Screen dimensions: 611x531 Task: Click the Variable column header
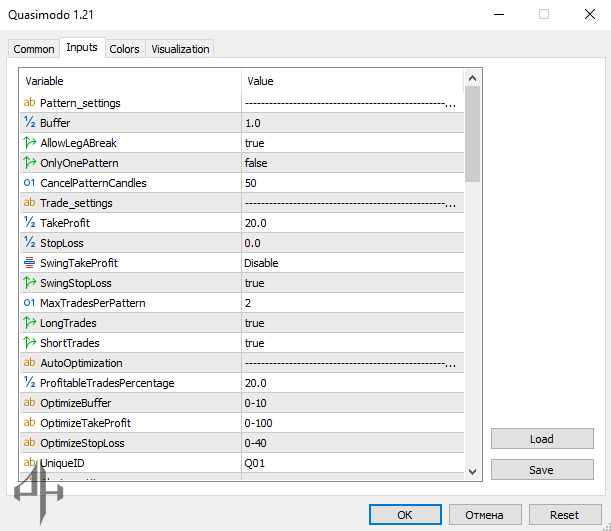(x=131, y=81)
